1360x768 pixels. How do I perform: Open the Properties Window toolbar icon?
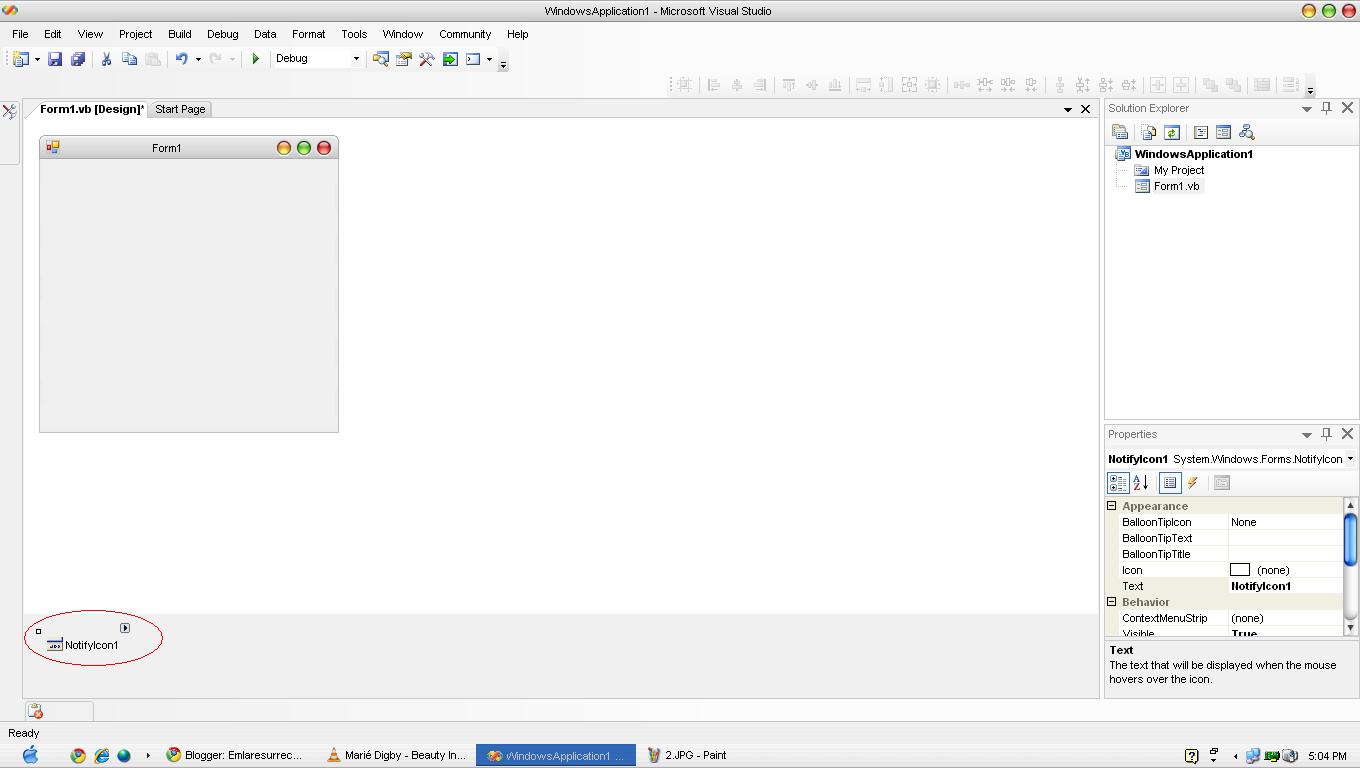pyautogui.click(x=404, y=59)
